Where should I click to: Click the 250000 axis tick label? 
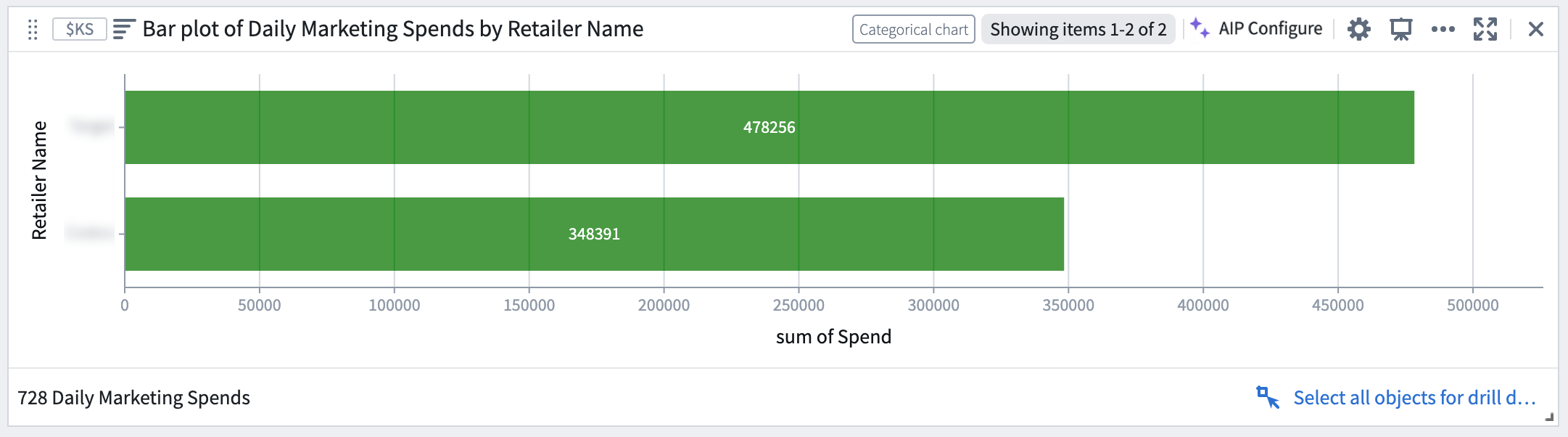pos(799,305)
